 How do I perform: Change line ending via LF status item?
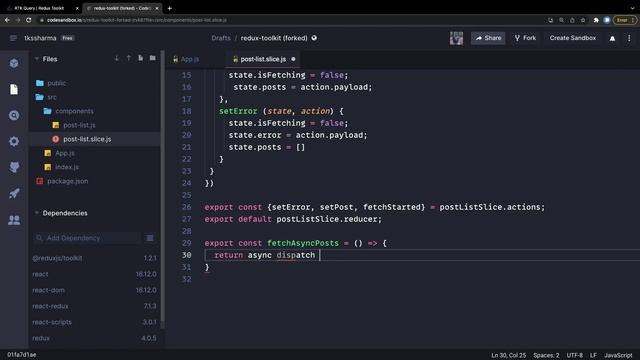click(593, 356)
